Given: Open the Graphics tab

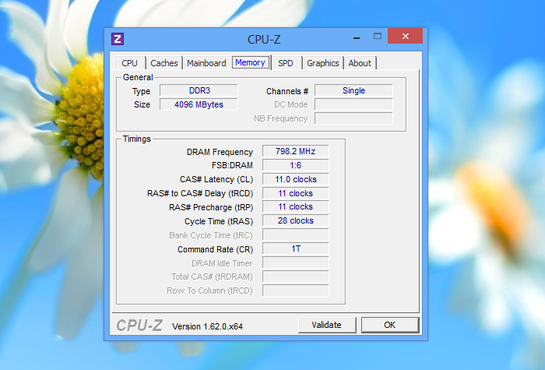Looking at the screenshot, I should click(x=323, y=63).
